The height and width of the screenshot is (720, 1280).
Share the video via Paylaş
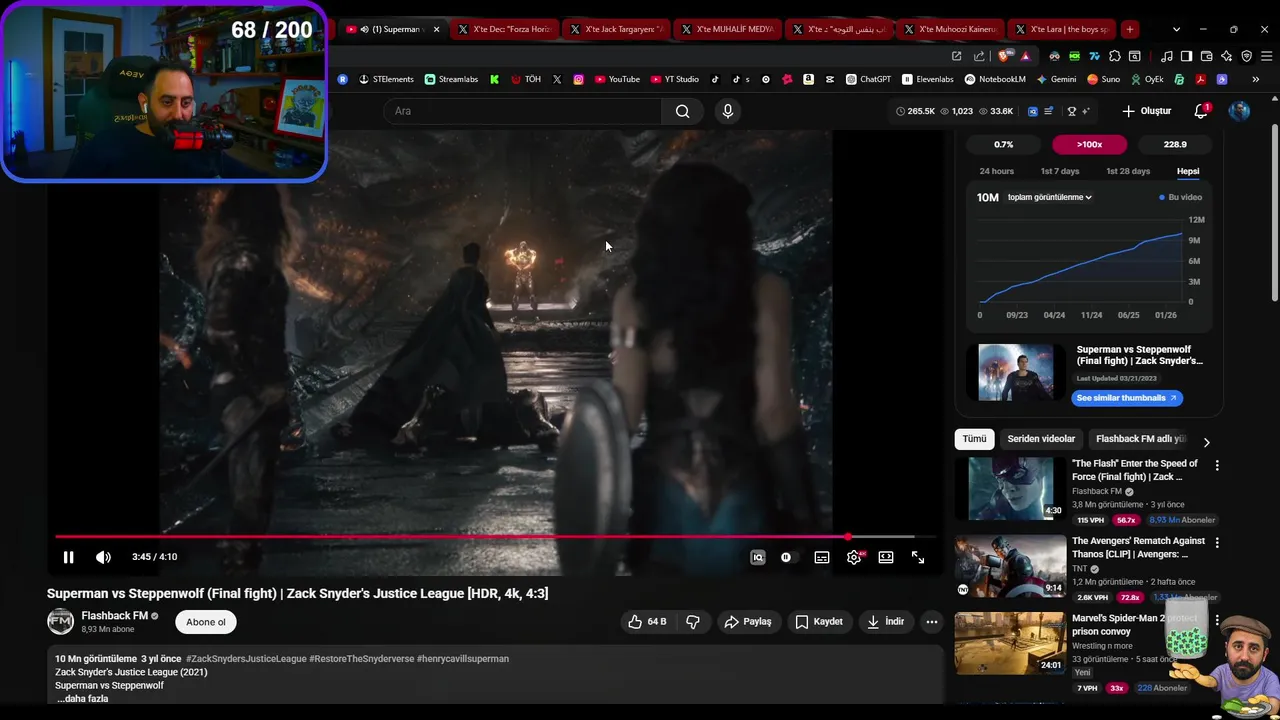point(747,622)
